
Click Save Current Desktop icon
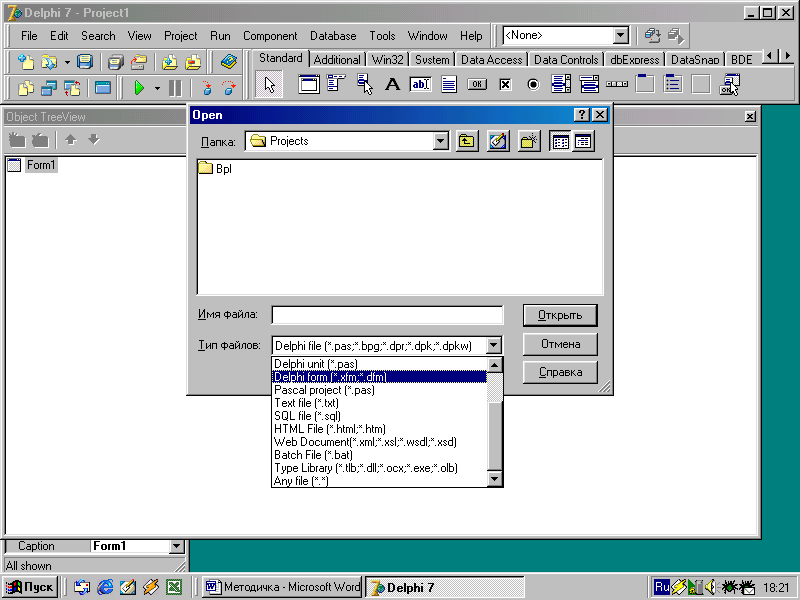(x=653, y=36)
